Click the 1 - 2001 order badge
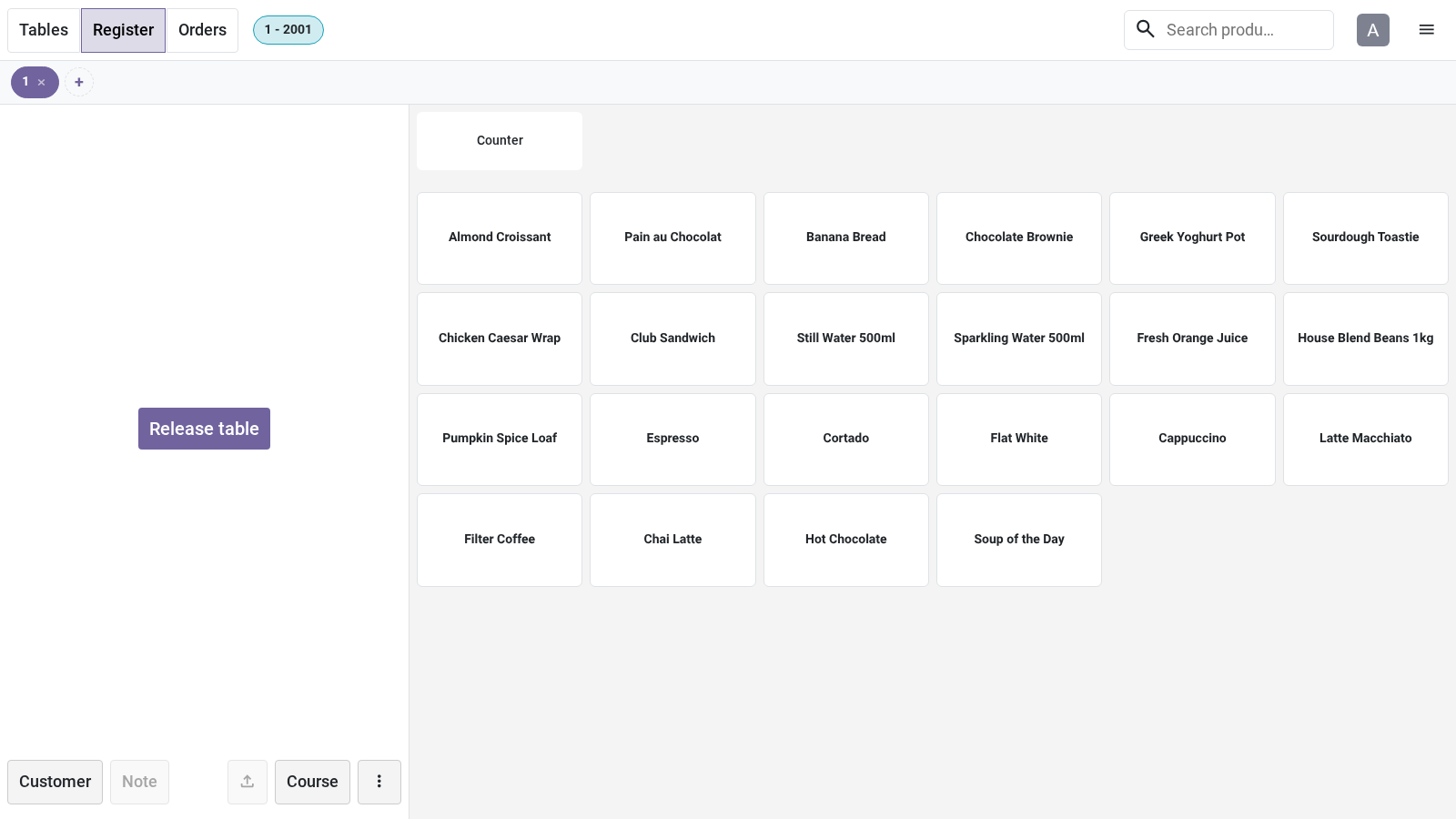 (x=288, y=30)
